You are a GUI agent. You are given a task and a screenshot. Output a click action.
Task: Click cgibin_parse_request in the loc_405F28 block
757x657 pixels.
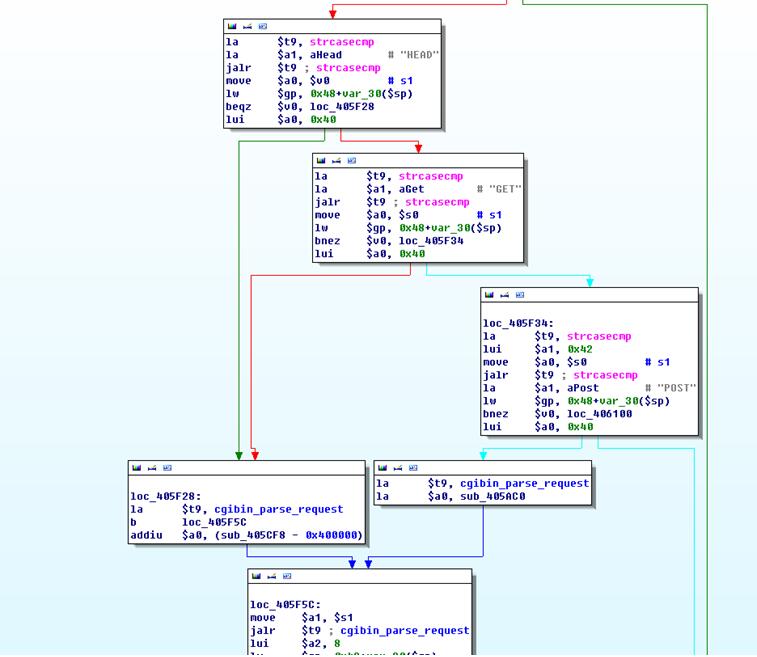coord(279,509)
